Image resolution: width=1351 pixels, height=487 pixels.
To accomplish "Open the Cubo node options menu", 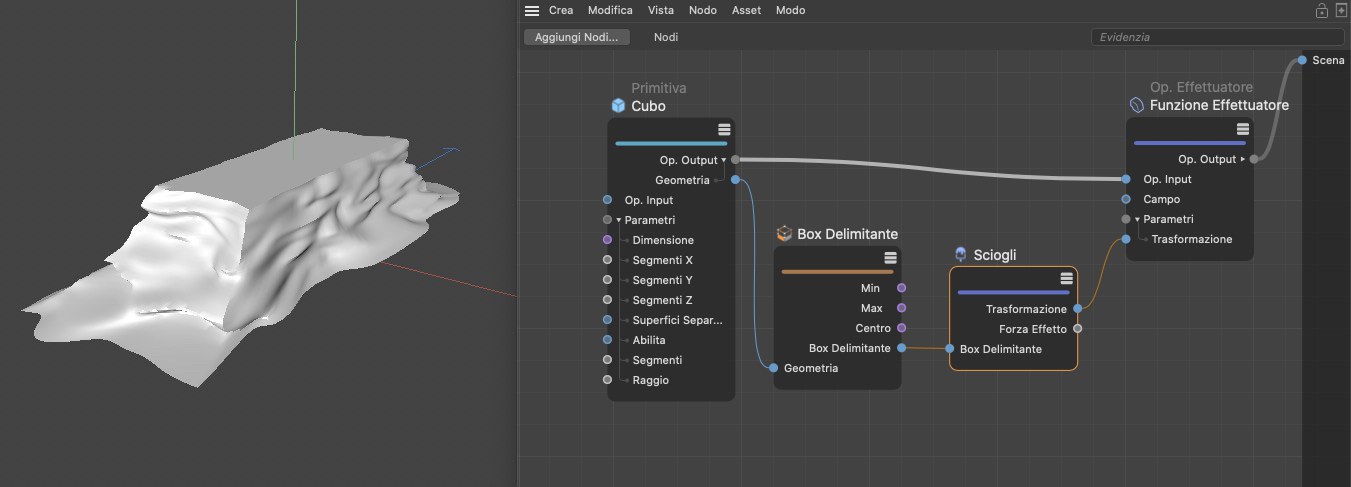I will pos(724,130).
